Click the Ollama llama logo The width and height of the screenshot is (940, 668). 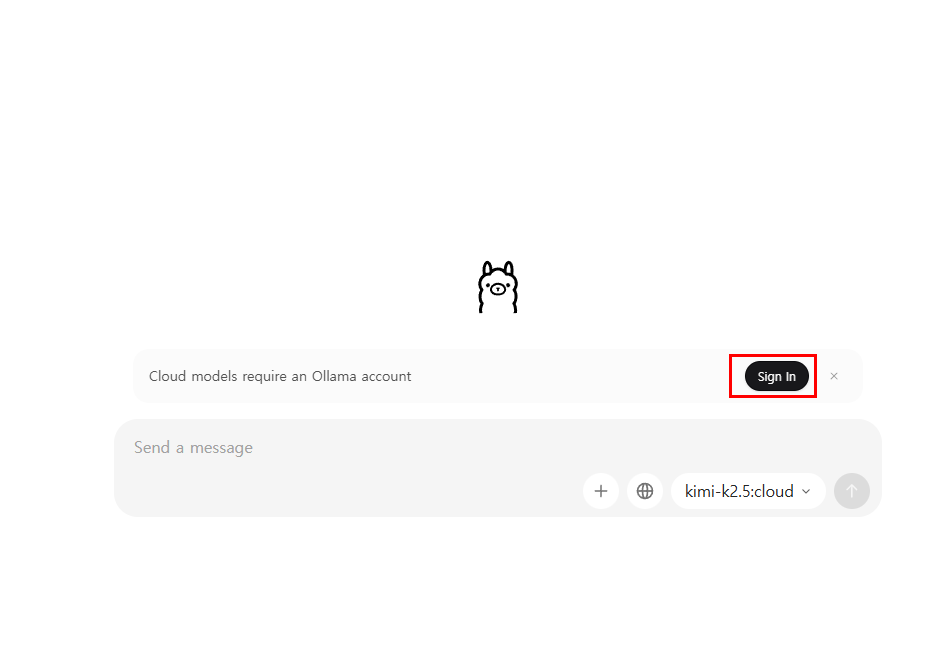pyautogui.click(x=498, y=287)
